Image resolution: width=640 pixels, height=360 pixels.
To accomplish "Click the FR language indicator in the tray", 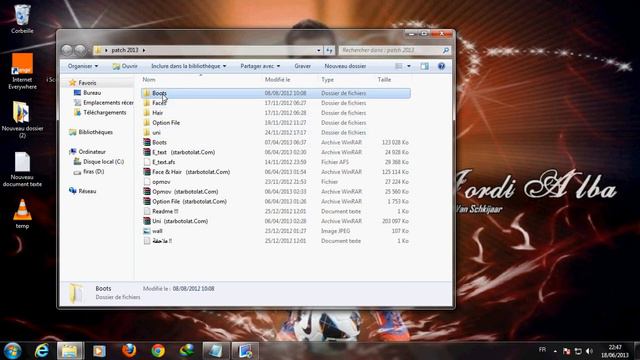I will point(542,350).
